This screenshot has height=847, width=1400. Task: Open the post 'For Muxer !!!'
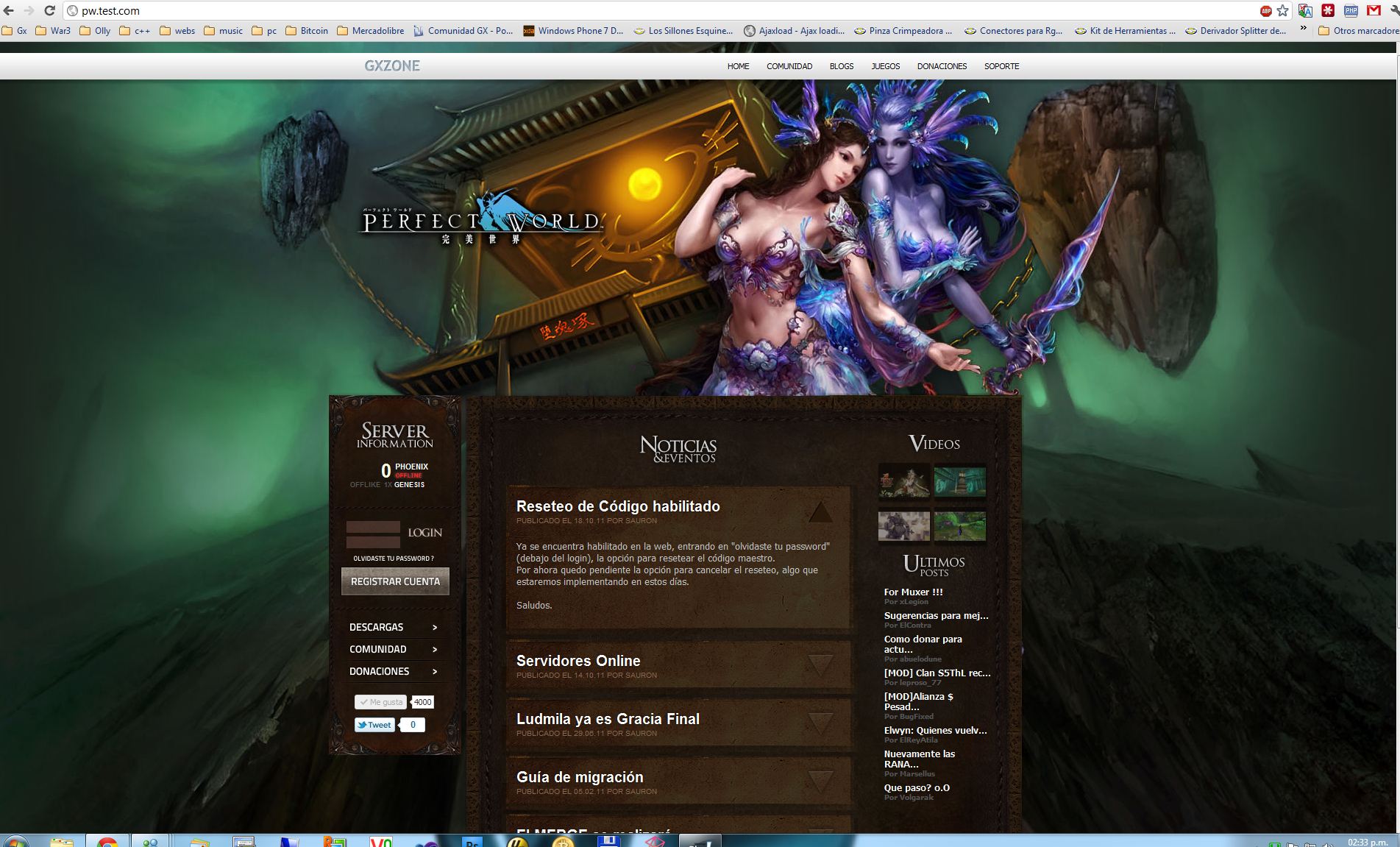pyautogui.click(x=913, y=592)
